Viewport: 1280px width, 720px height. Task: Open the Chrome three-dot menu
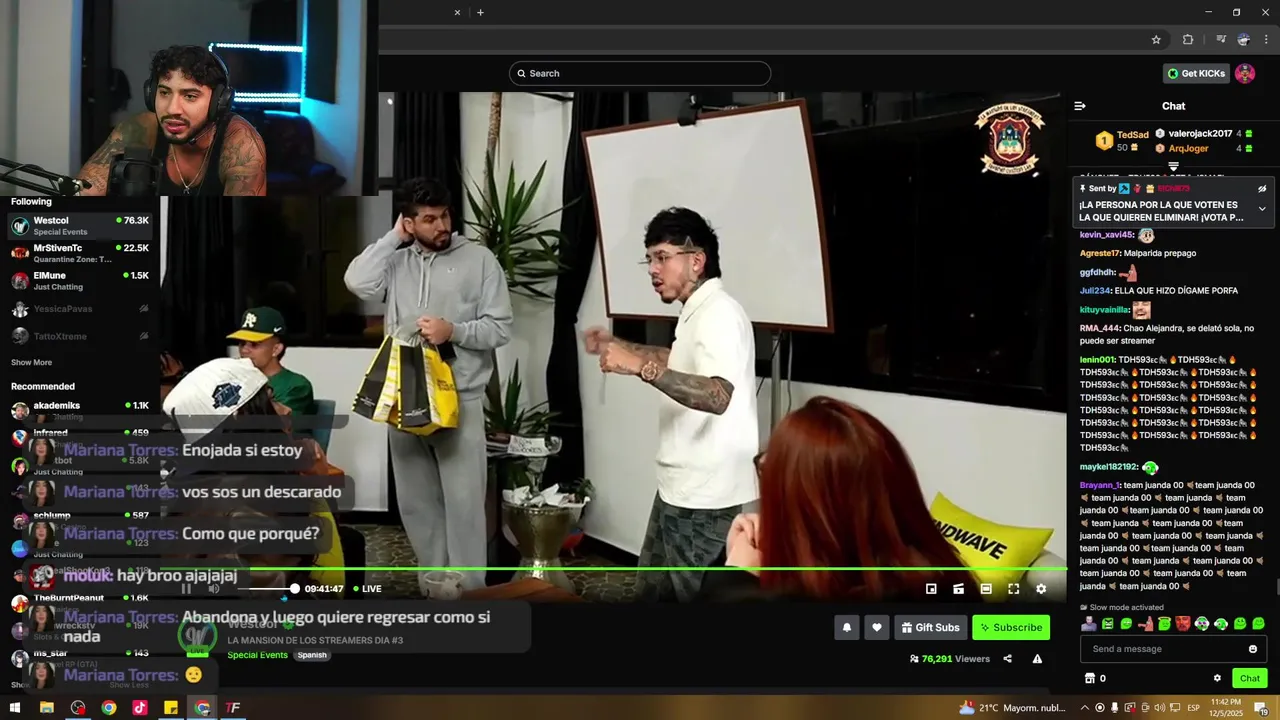coord(1266,40)
